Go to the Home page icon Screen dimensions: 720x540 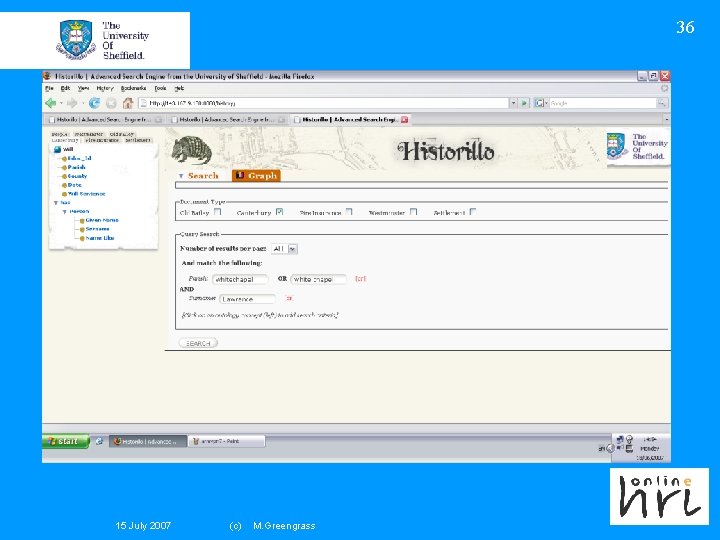[x=127, y=103]
